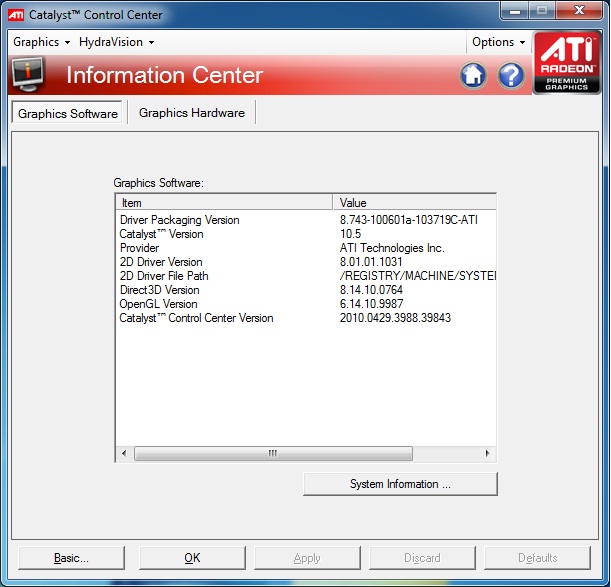Click the Home icon in the banner
The width and height of the screenshot is (611, 587).
[x=473, y=75]
